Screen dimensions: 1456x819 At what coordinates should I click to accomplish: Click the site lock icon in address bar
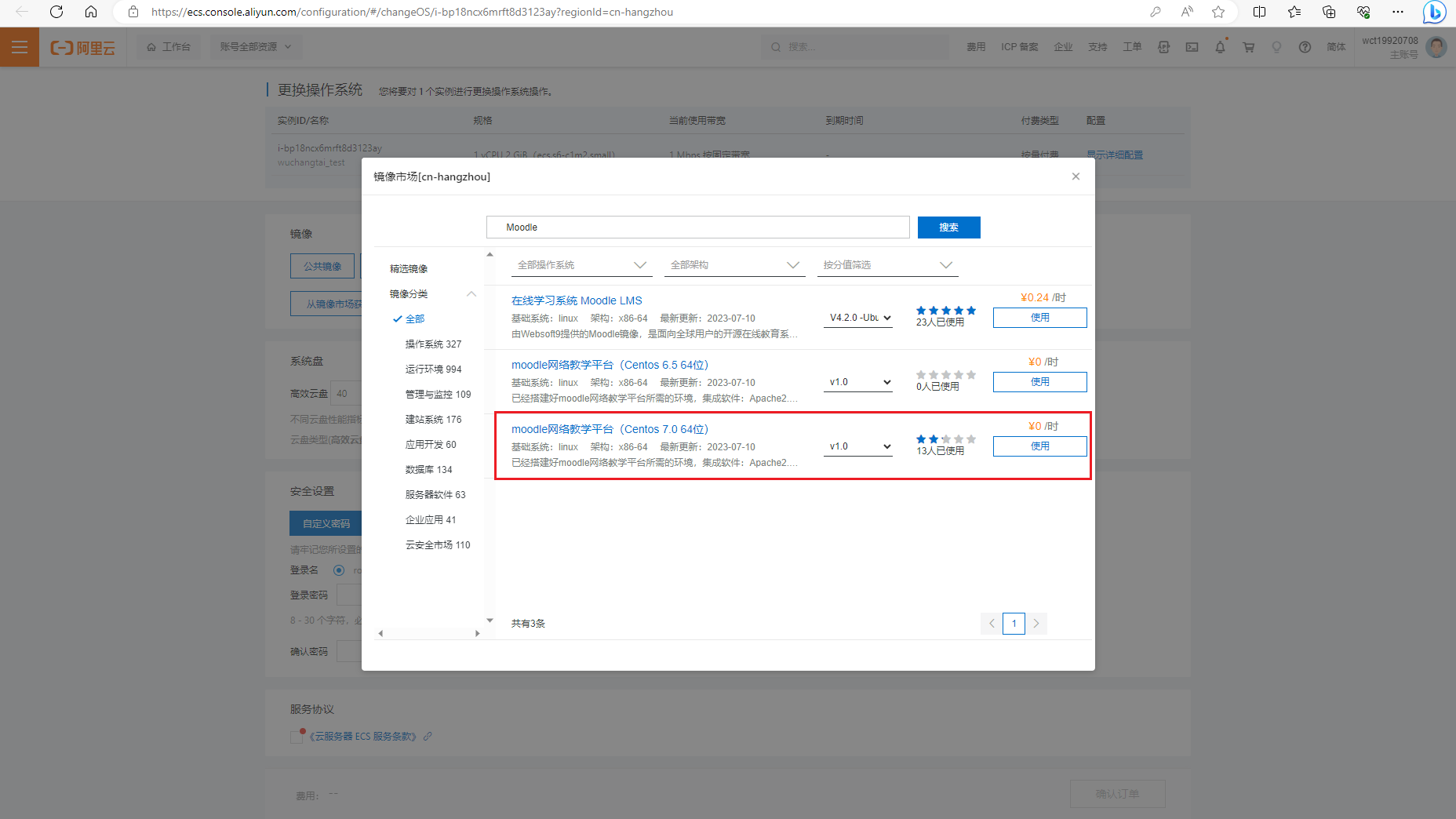133,12
